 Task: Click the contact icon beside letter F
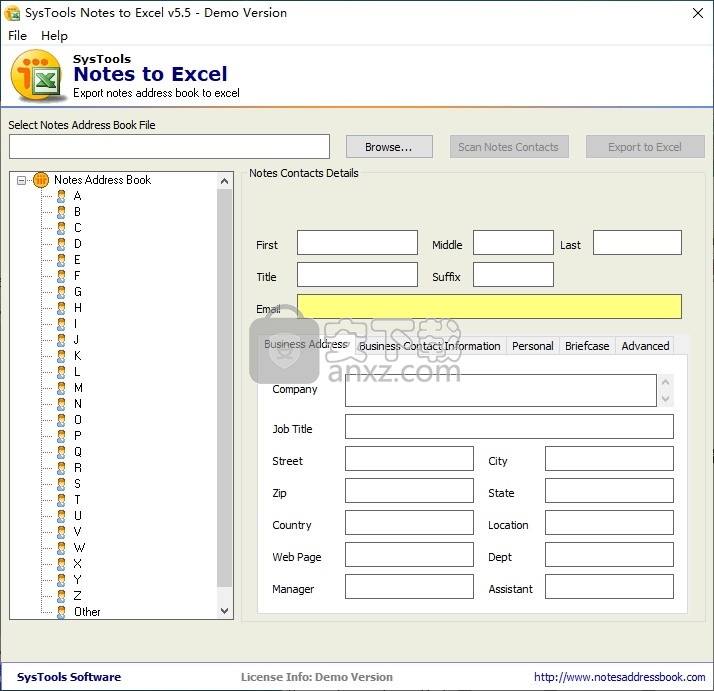click(x=61, y=276)
